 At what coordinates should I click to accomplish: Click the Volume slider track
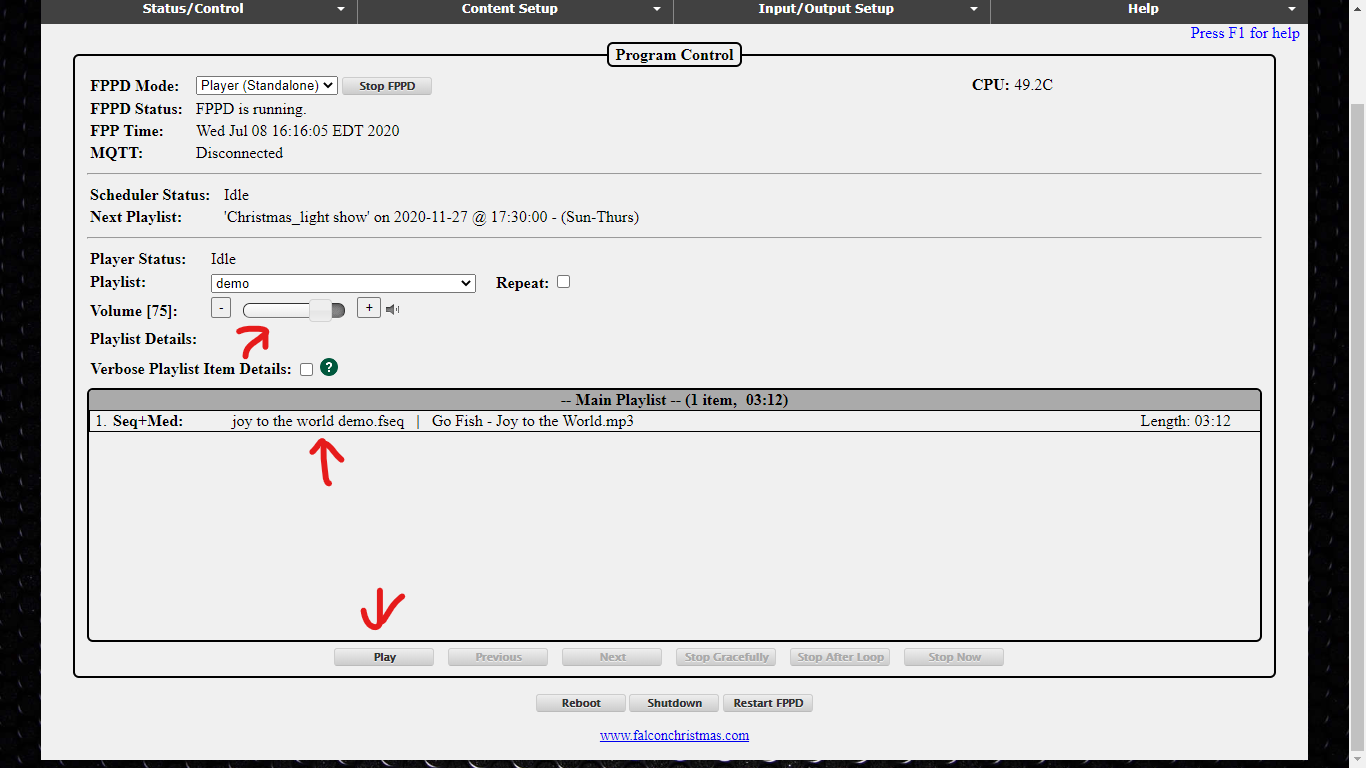(294, 310)
